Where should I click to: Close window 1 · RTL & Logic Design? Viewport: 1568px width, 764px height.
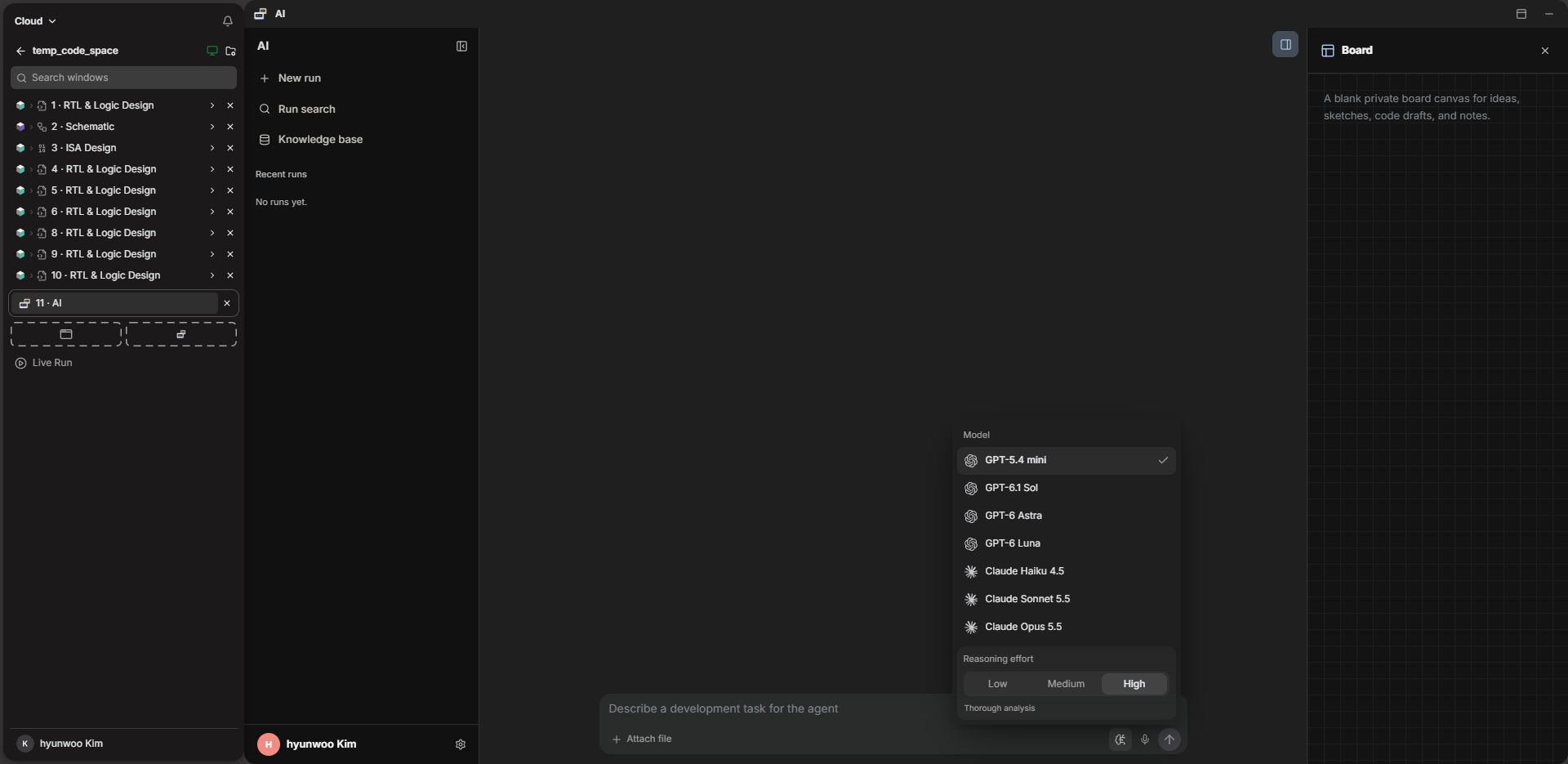(229, 105)
